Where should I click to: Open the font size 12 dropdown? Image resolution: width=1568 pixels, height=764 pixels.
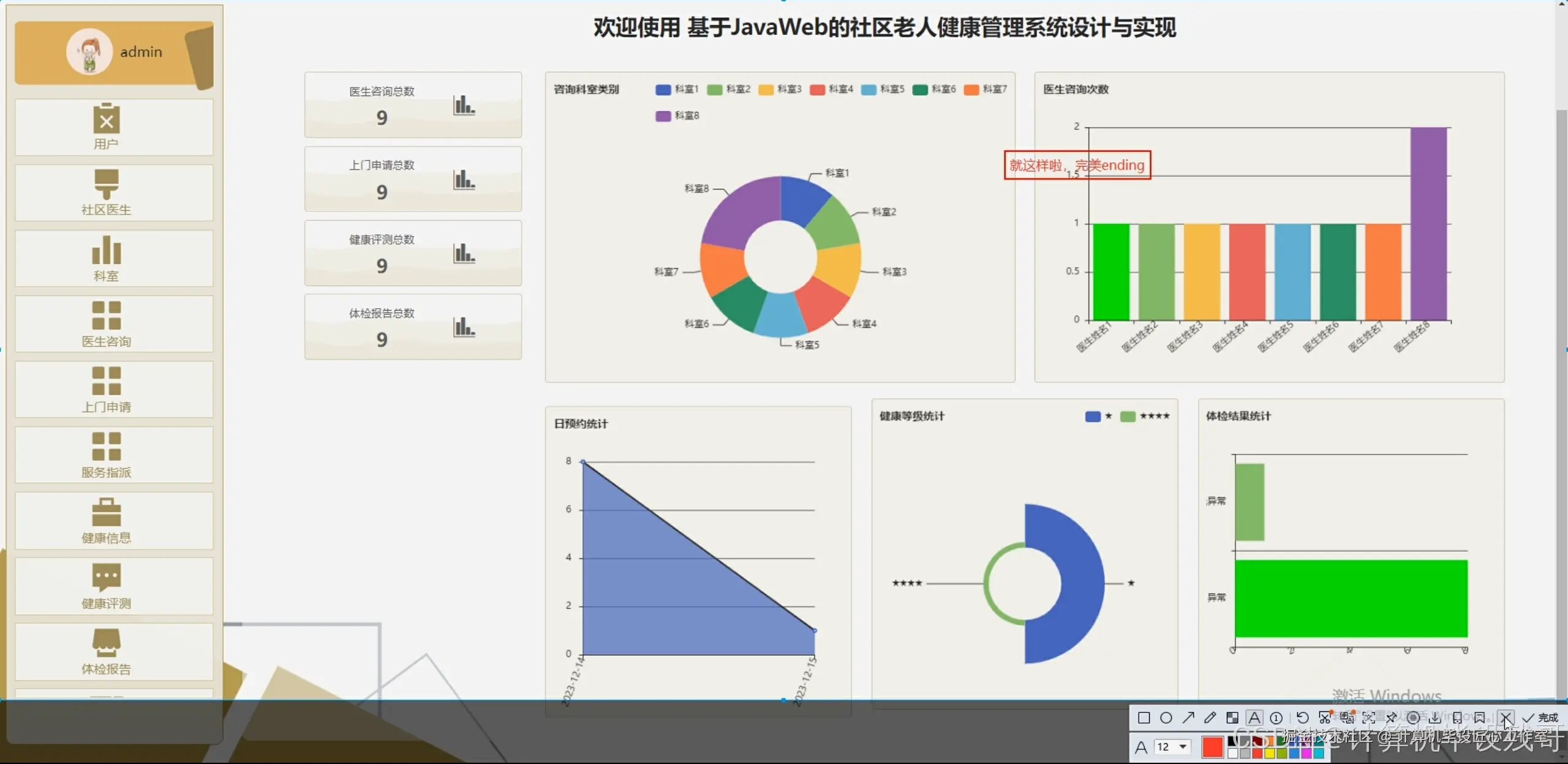tap(1172, 747)
